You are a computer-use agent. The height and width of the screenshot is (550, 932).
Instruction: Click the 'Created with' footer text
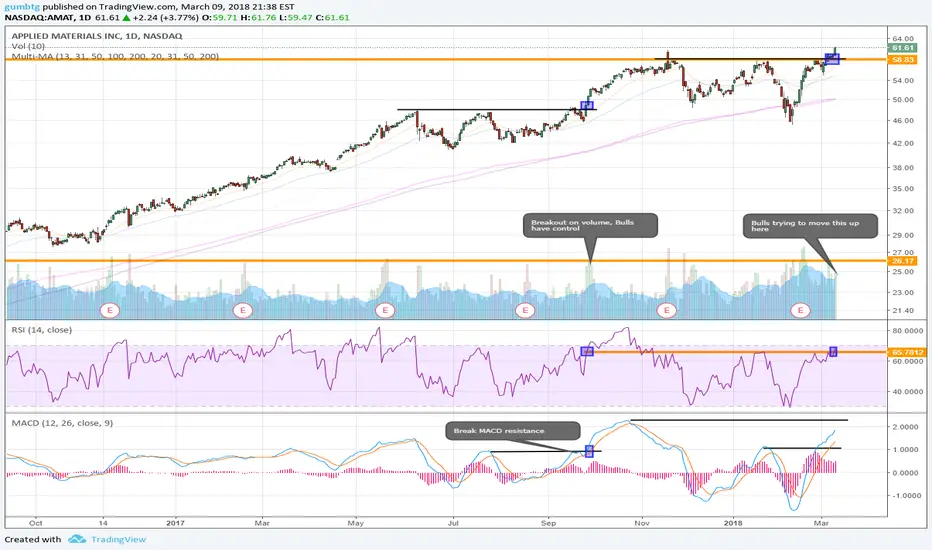[x=33, y=539]
